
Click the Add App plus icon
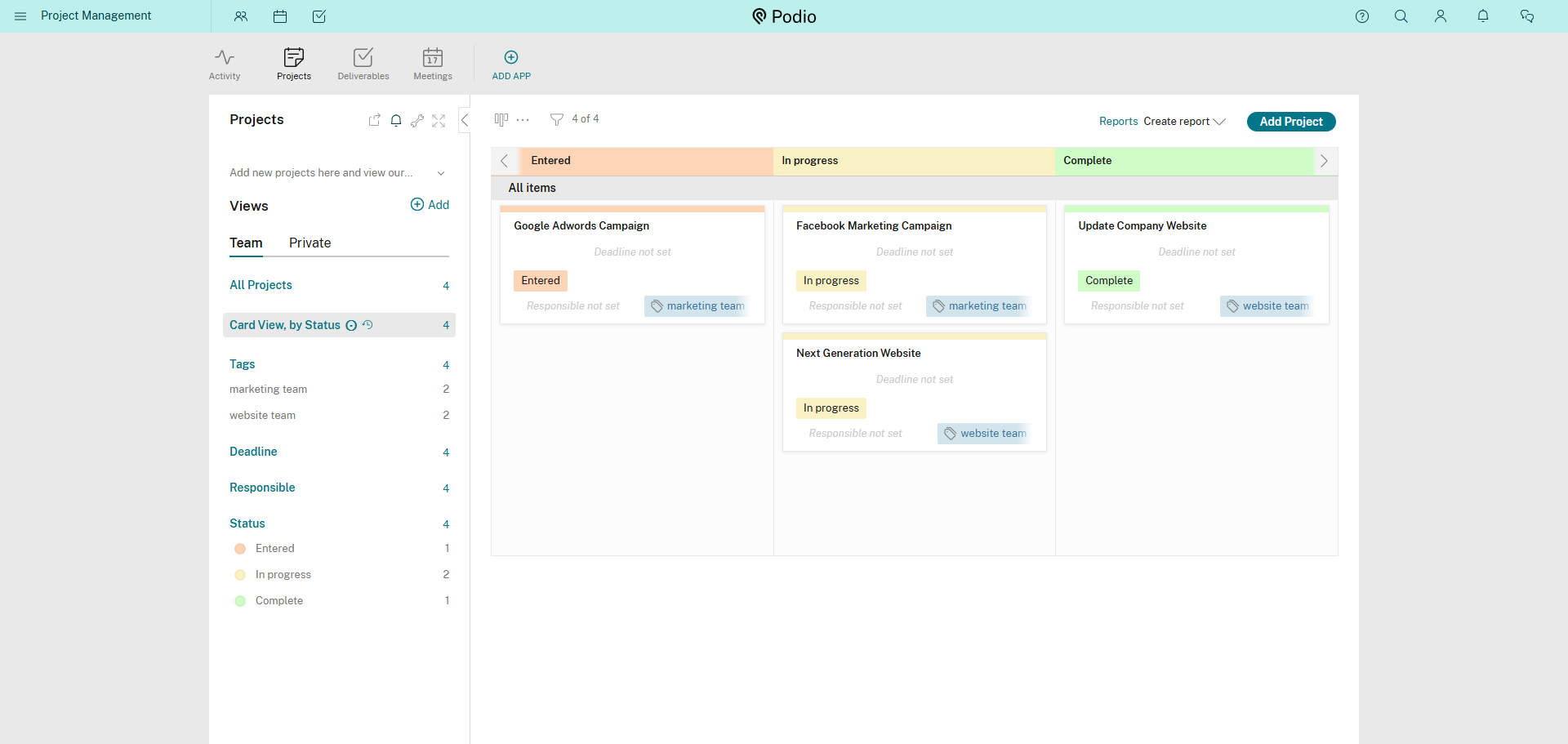coord(511,57)
